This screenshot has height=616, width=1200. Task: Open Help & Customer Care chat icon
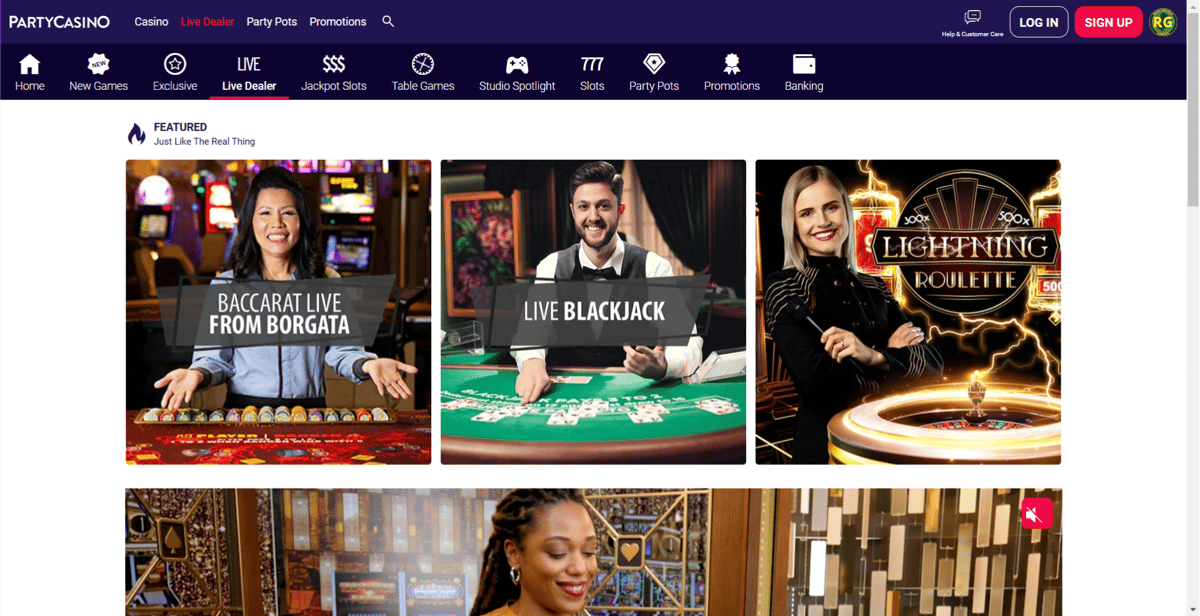[972, 17]
